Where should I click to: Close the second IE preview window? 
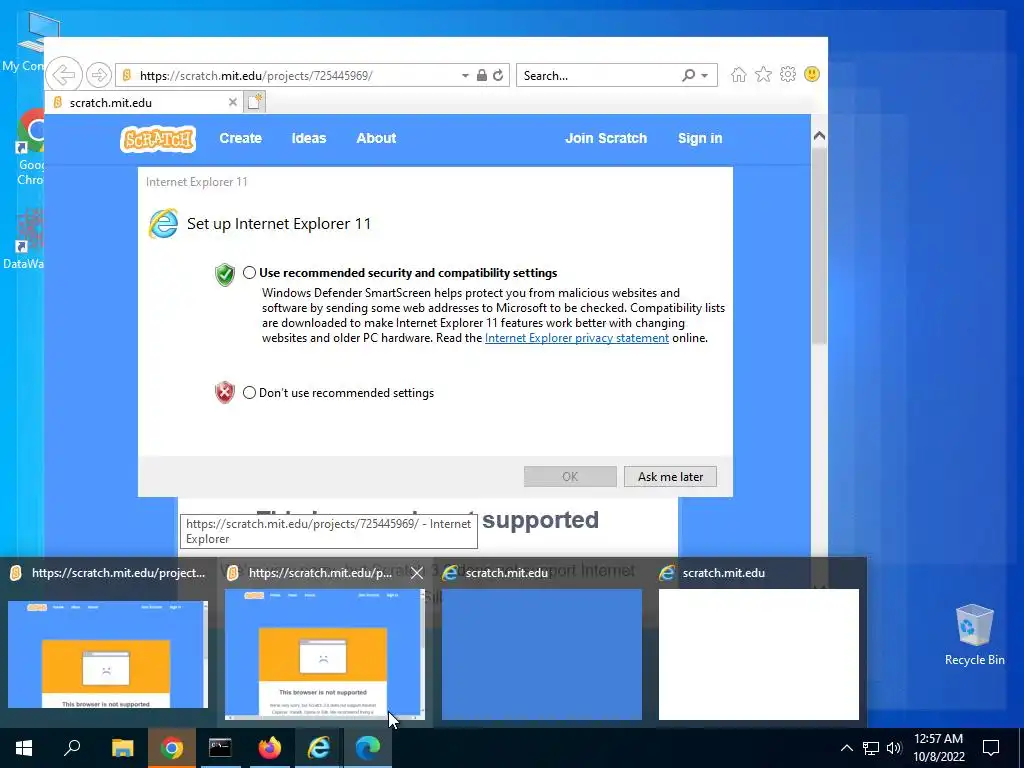[x=417, y=573]
